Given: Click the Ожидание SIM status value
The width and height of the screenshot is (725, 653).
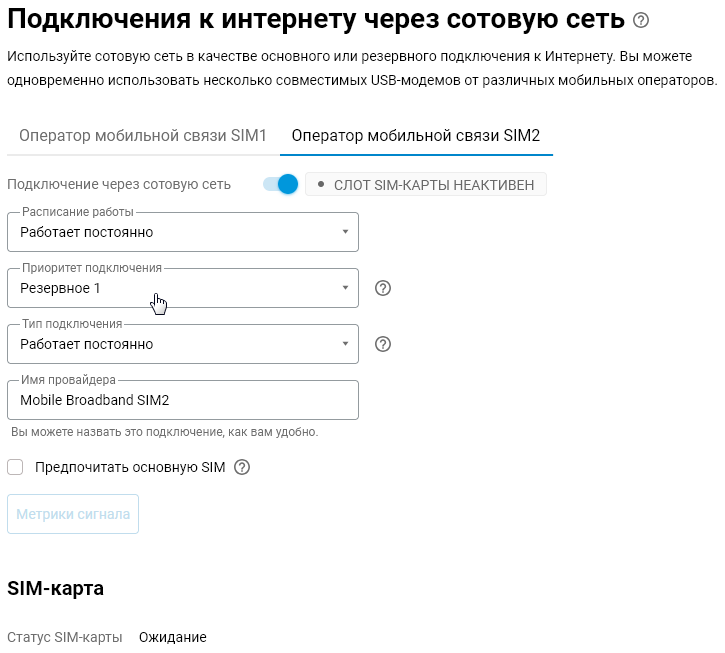Looking at the screenshot, I should pyautogui.click(x=173, y=637).
